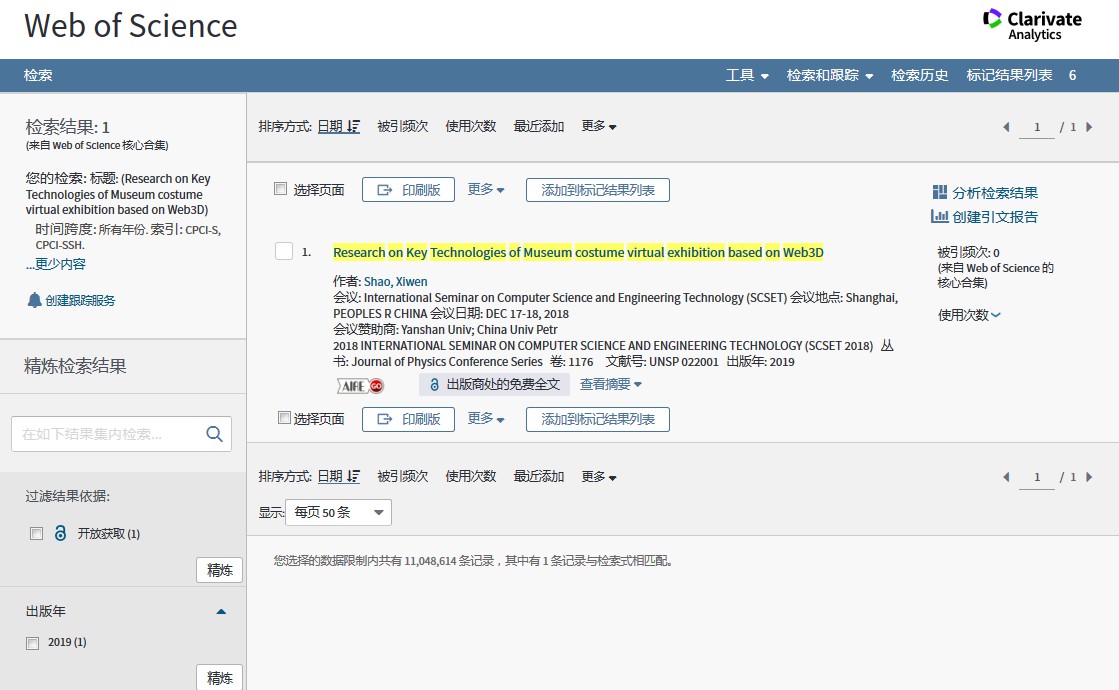1119x690 pixels.
Task: Click the magnifier search icon in refine box
Action: (x=214, y=434)
